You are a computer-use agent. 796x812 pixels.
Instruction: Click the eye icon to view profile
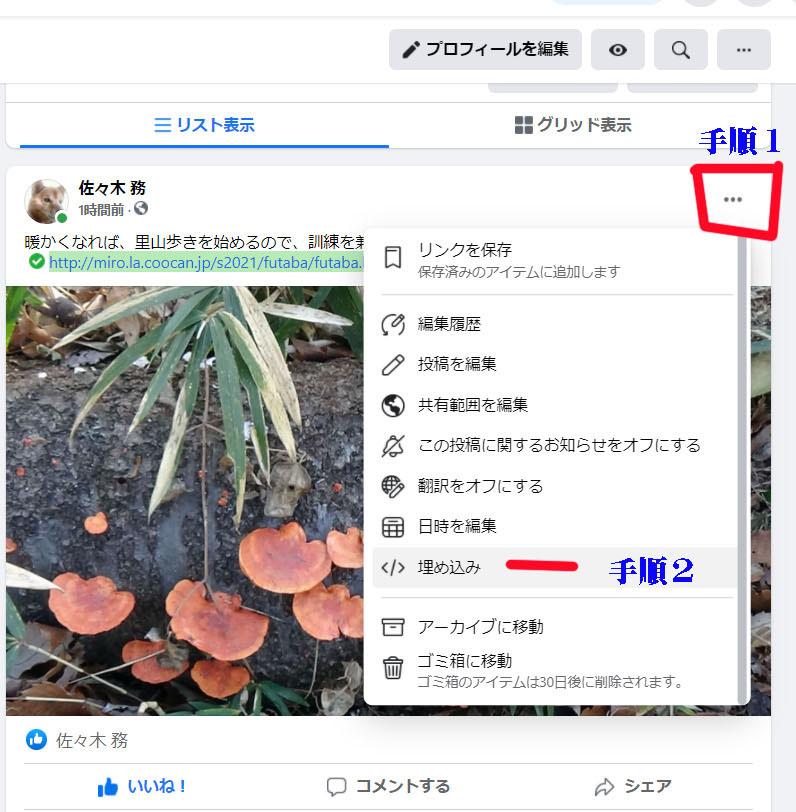617,50
